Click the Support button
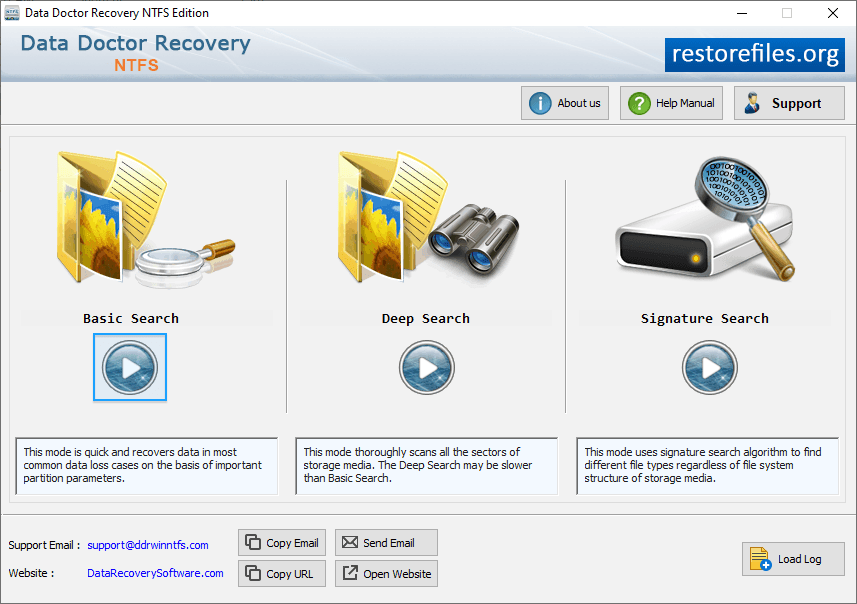 pyautogui.click(x=789, y=103)
